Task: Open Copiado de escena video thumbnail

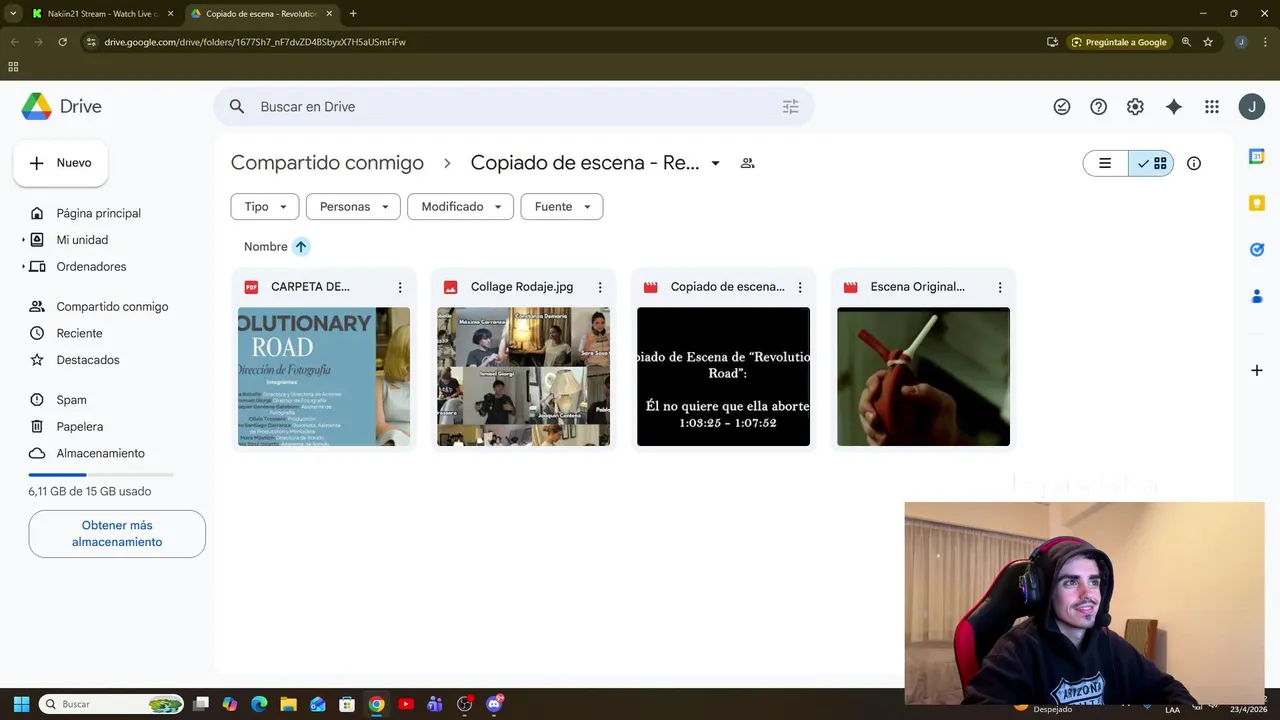Action: pos(724,377)
